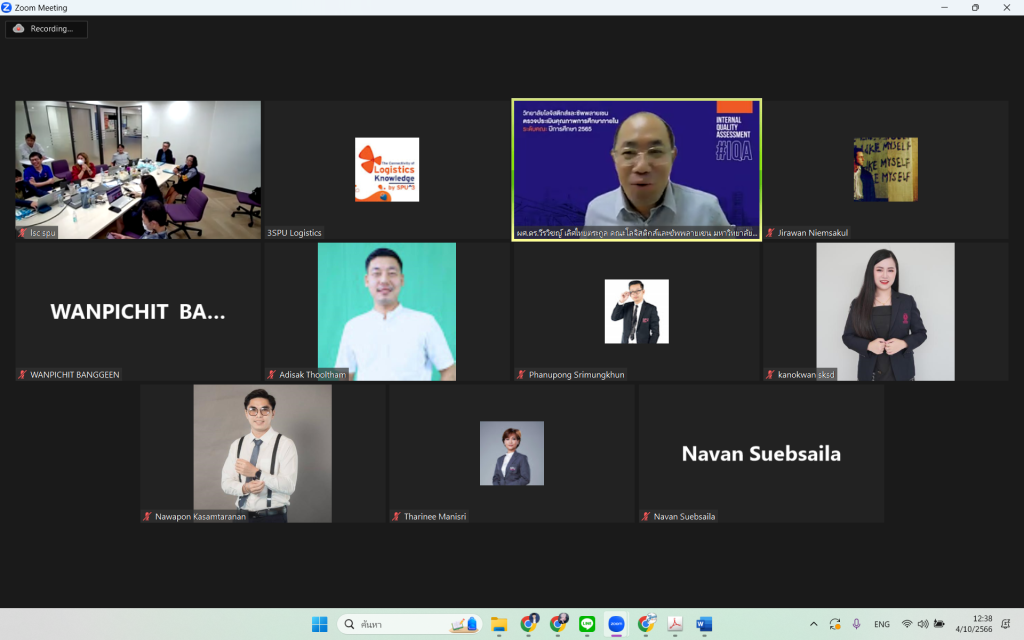Click the battery icon in the tray

[x=939, y=624]
